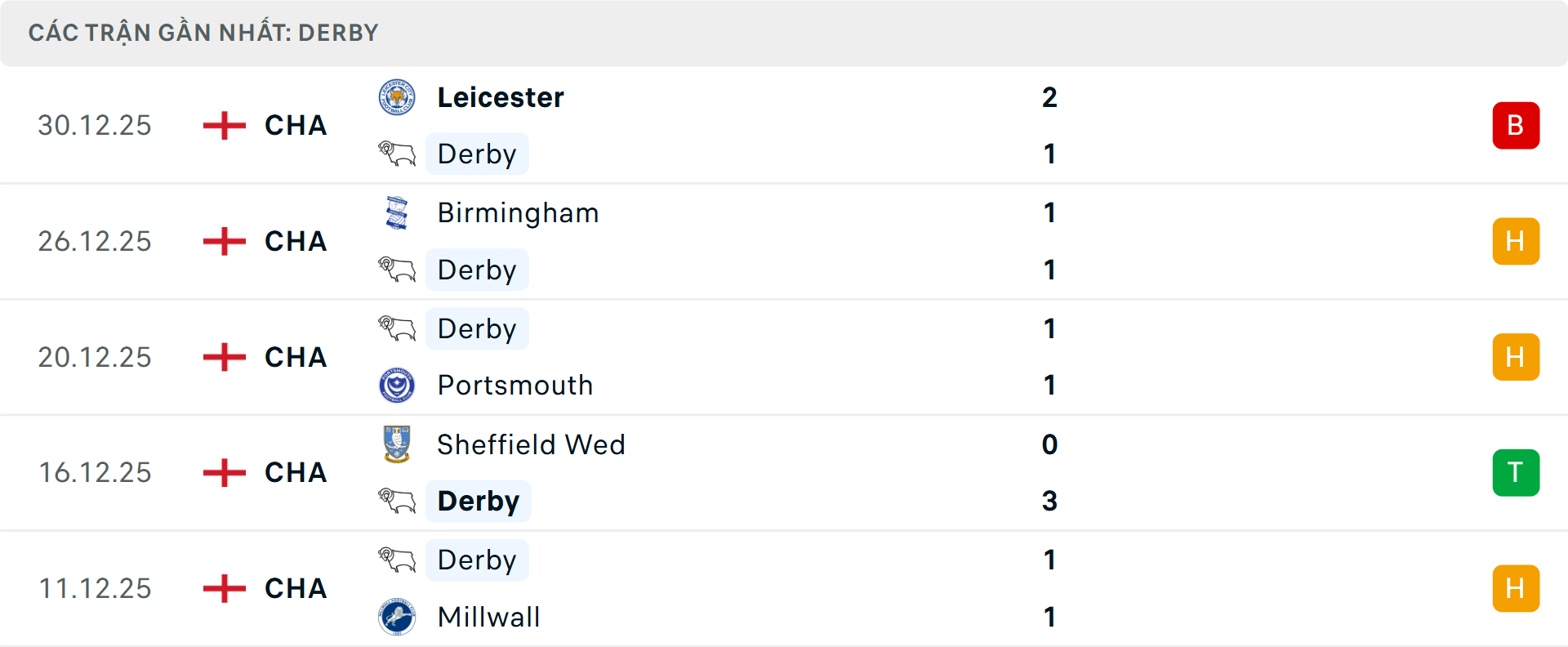Click the Birmingham team name
This screenshot has height=647, width=1568.
coord(518,212)
